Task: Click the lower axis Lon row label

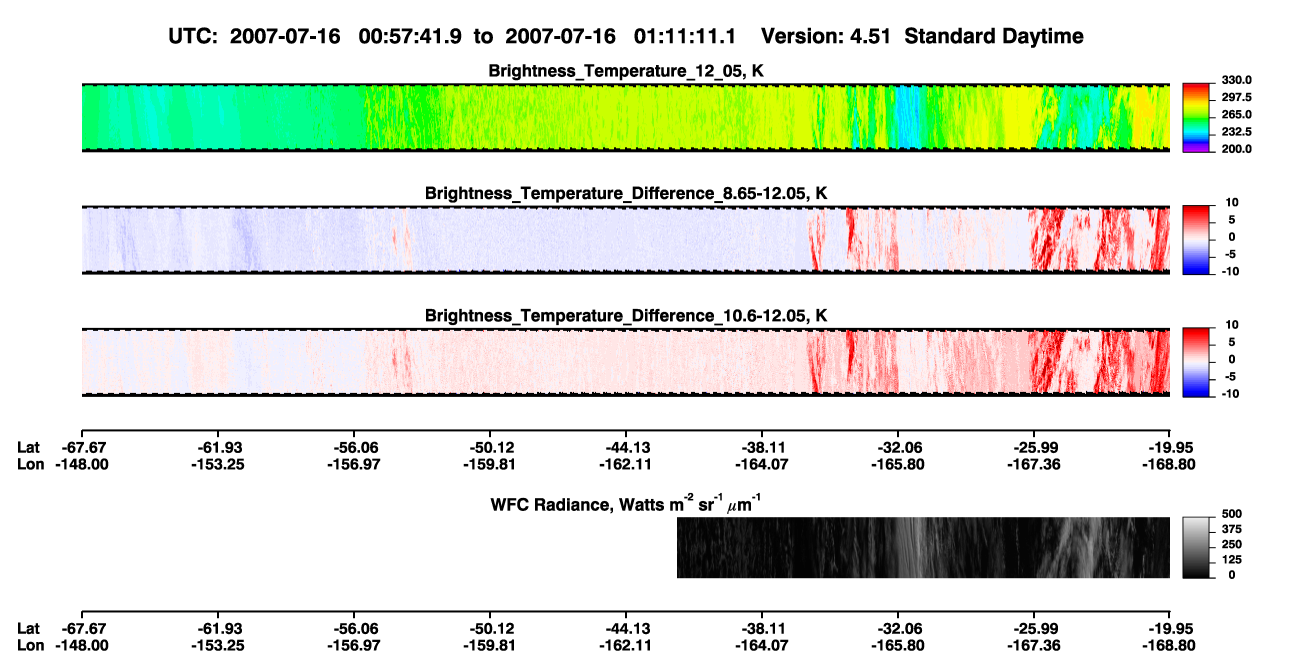Action: 30,645
